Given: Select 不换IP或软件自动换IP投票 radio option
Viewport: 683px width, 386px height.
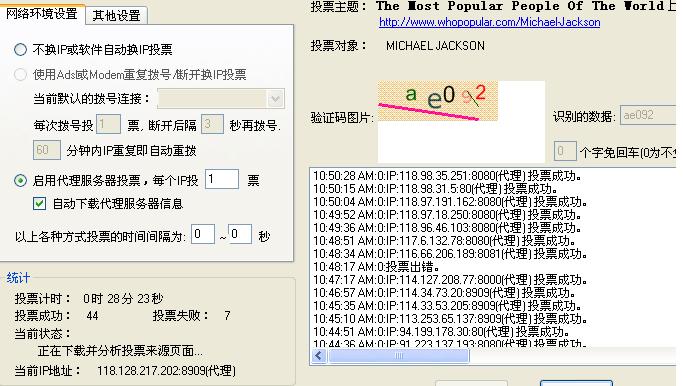Looking at the screenshot, I should coord(20,50).
